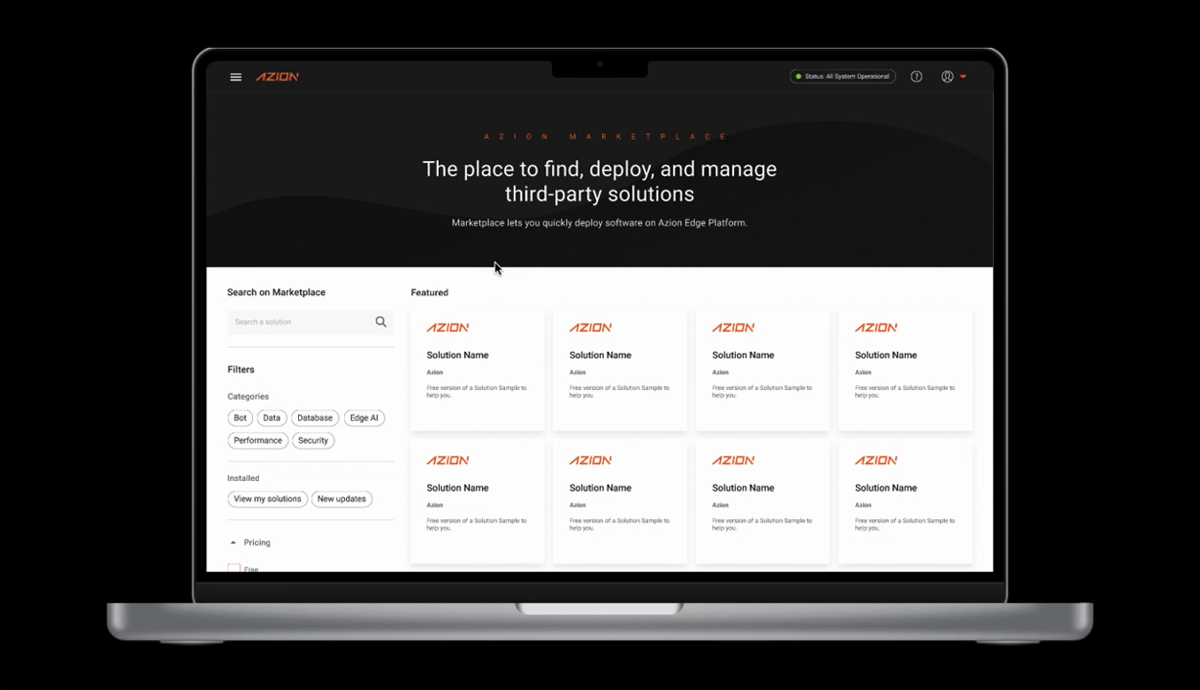Filter by the Edge AI category

coord(364,418)
